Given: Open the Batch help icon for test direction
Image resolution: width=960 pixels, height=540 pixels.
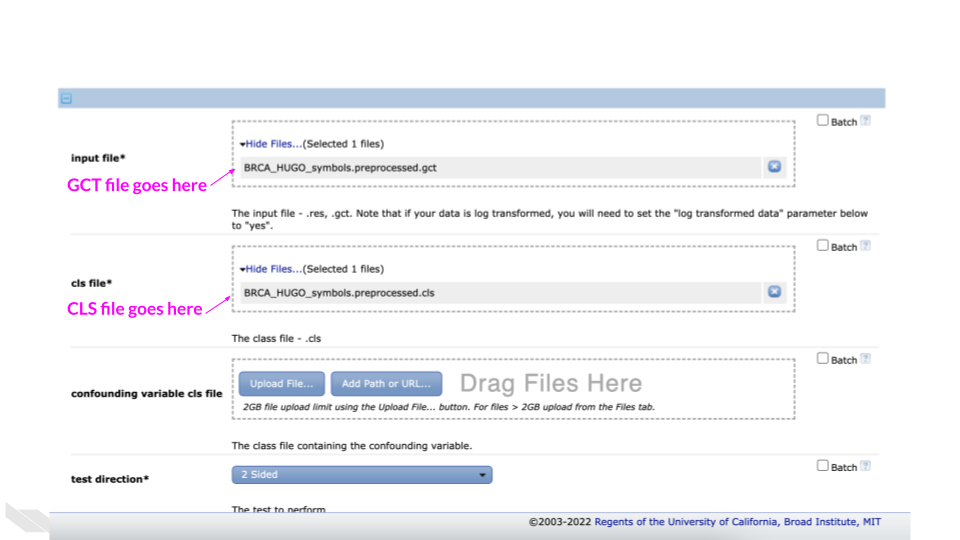Looking at the screenshot, I should [865, 466].
